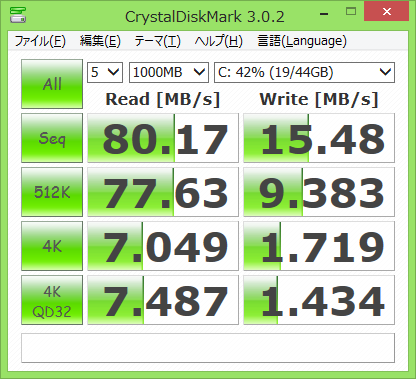416x379 pixels.
Task: Maximize the CrystalDiskMark window
Action: [x=351, y=12]
